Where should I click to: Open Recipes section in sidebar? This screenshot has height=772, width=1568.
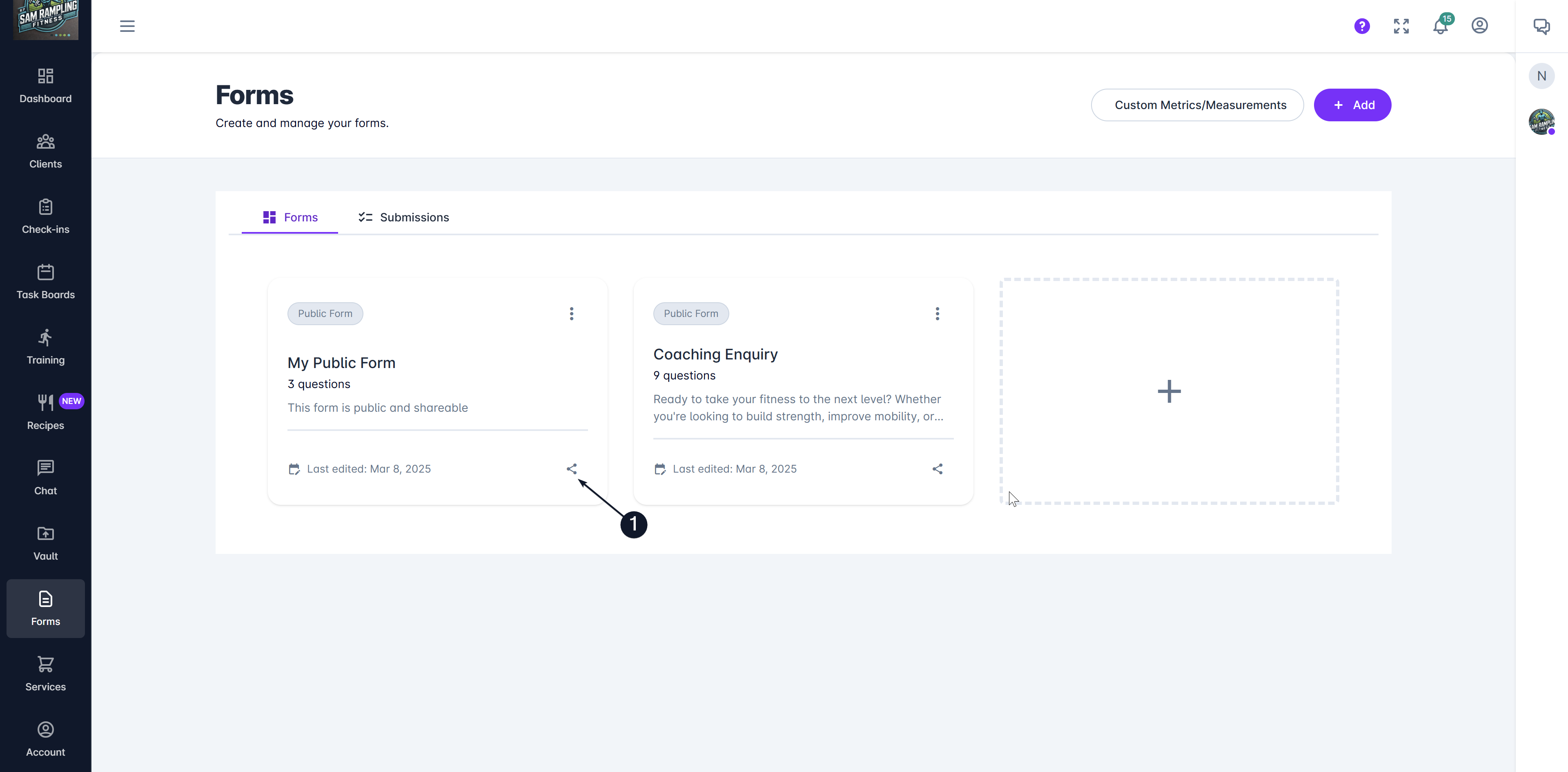tap(46, 412)
